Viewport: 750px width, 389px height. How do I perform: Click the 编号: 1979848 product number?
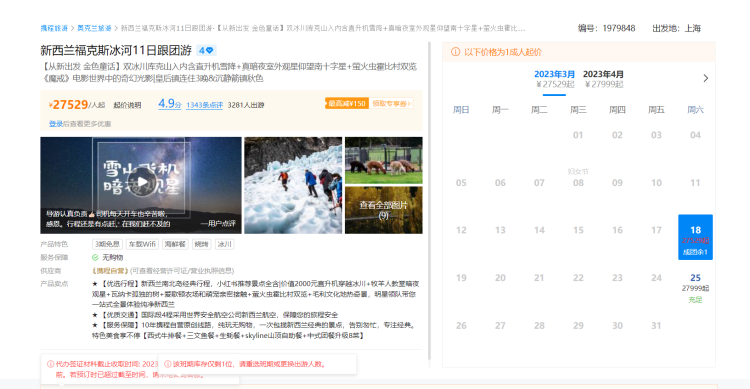coord(607,28)
